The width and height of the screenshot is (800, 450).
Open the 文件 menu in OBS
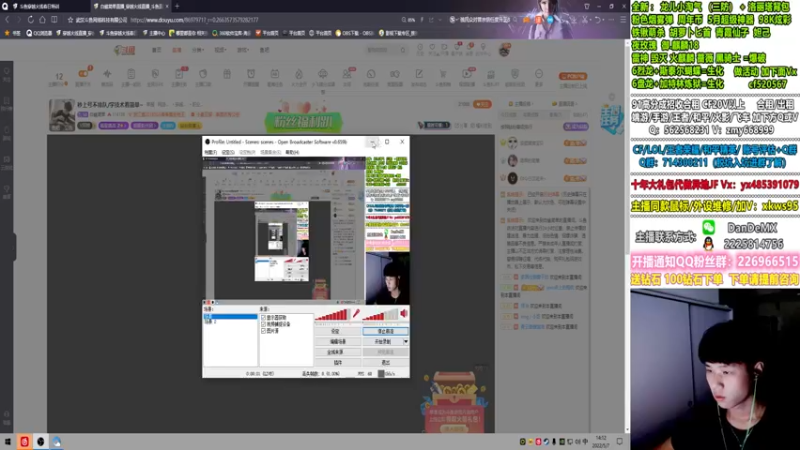(x=210, y=152)
